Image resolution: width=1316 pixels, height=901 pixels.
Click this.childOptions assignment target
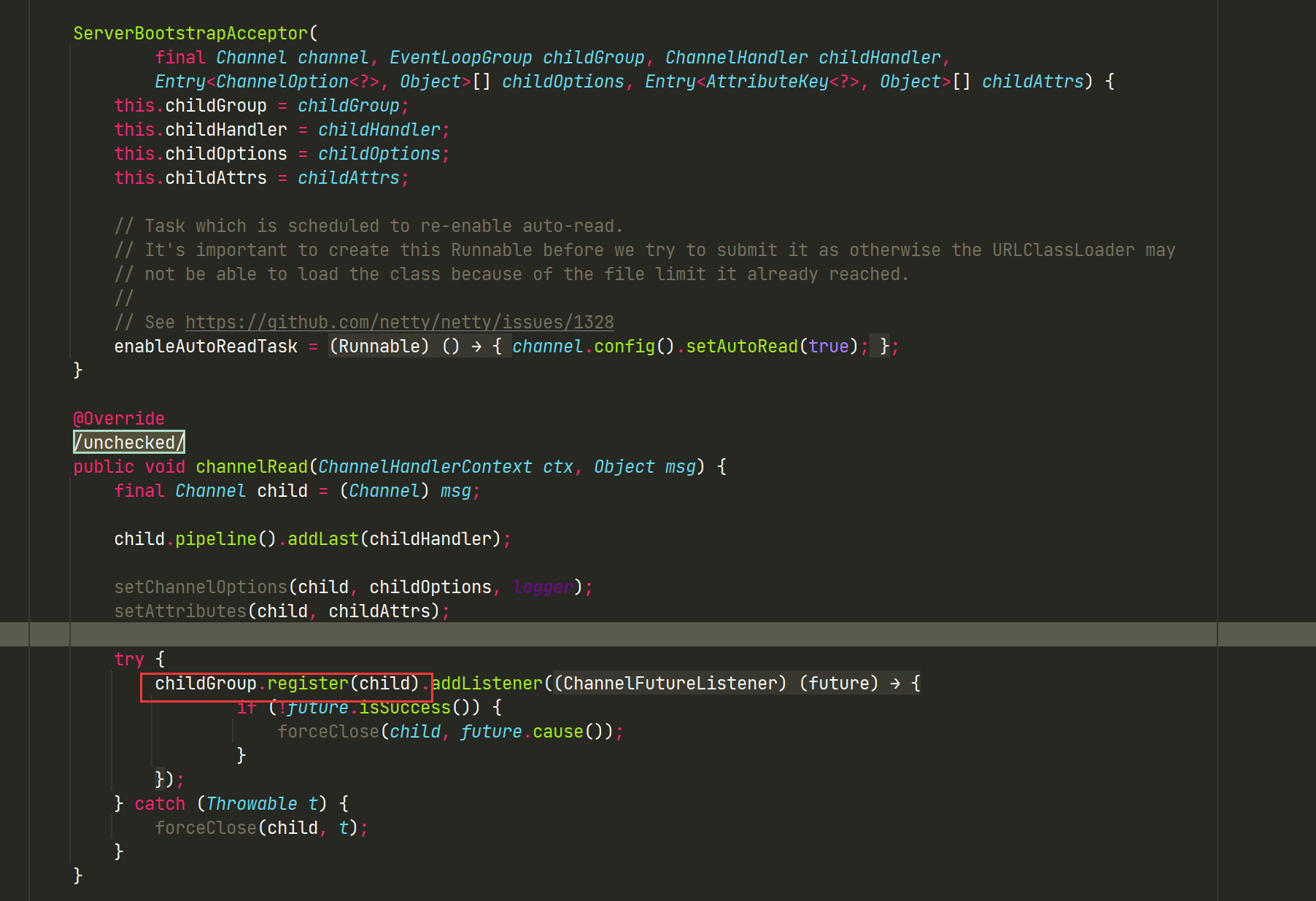[201, 153]
